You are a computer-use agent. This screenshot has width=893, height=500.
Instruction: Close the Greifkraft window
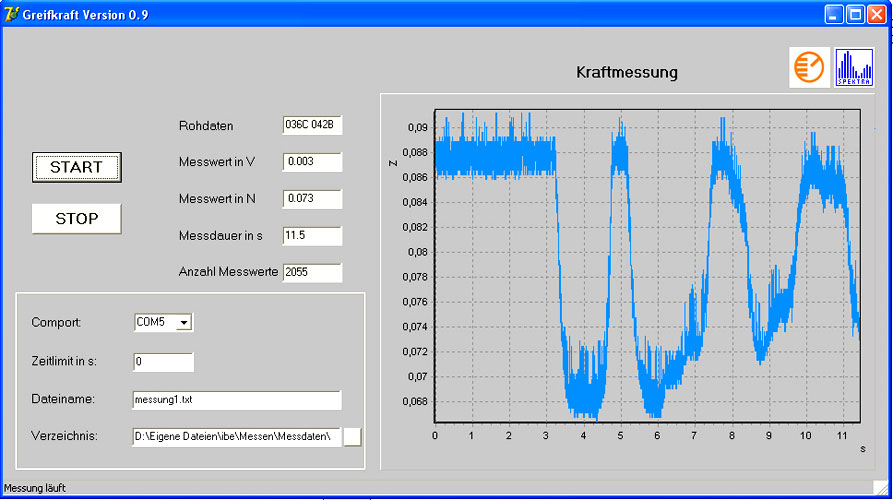coord(877,14)
